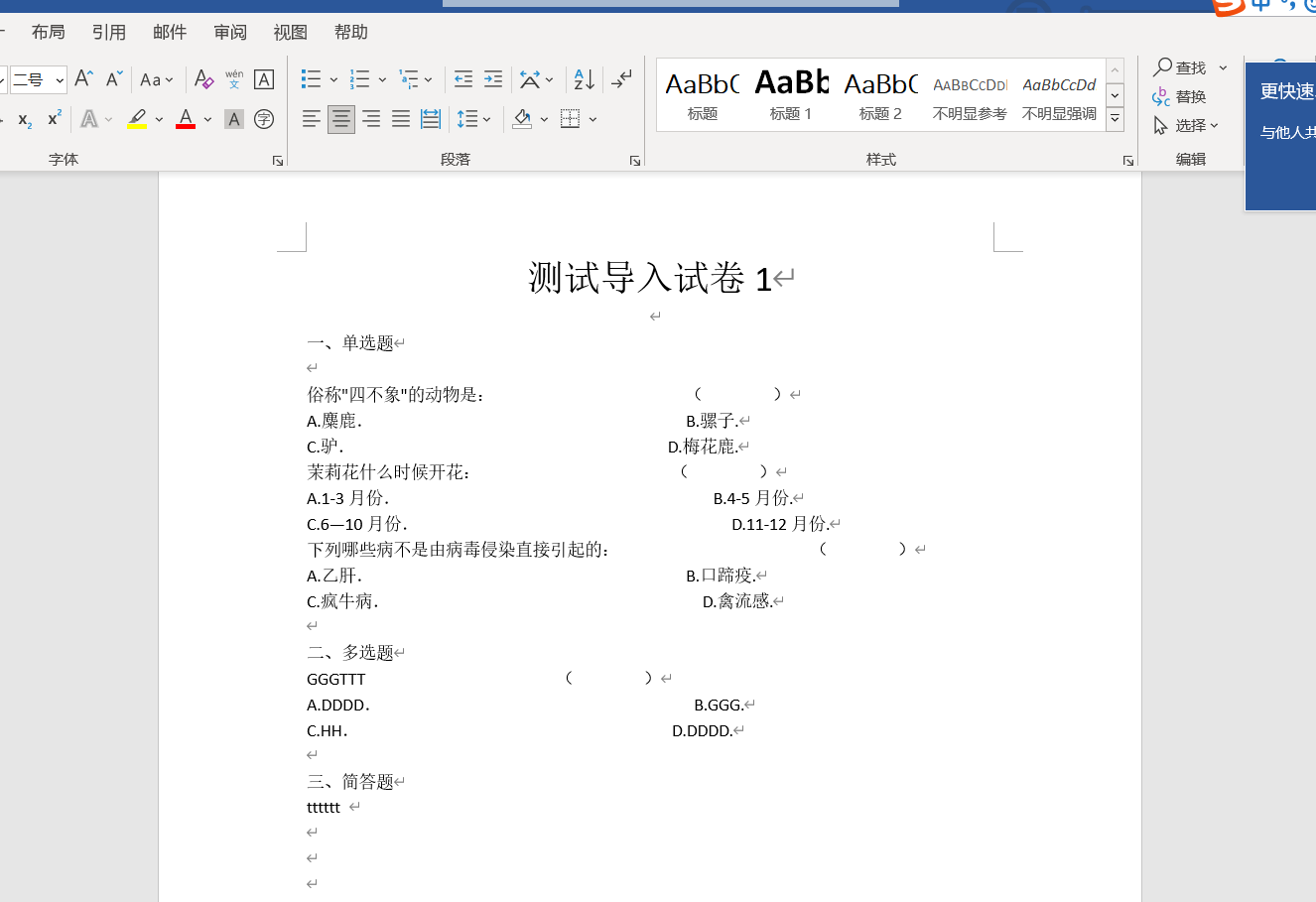Open Asian layout text options
Image resolution: width=1316 pixels, height=902 pixels.
[x=531, y=79]
